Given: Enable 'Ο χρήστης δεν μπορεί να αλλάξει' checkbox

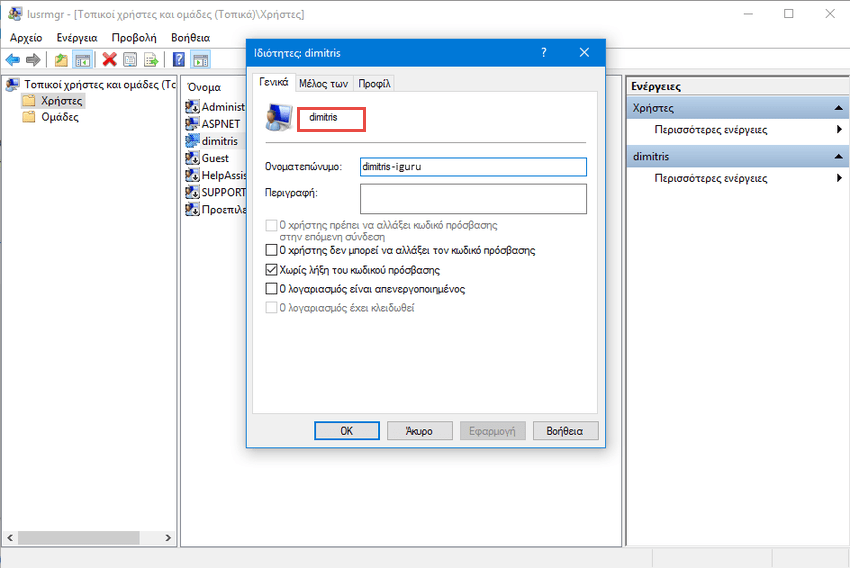Looking at the screenshot, I should click(272, 251).
